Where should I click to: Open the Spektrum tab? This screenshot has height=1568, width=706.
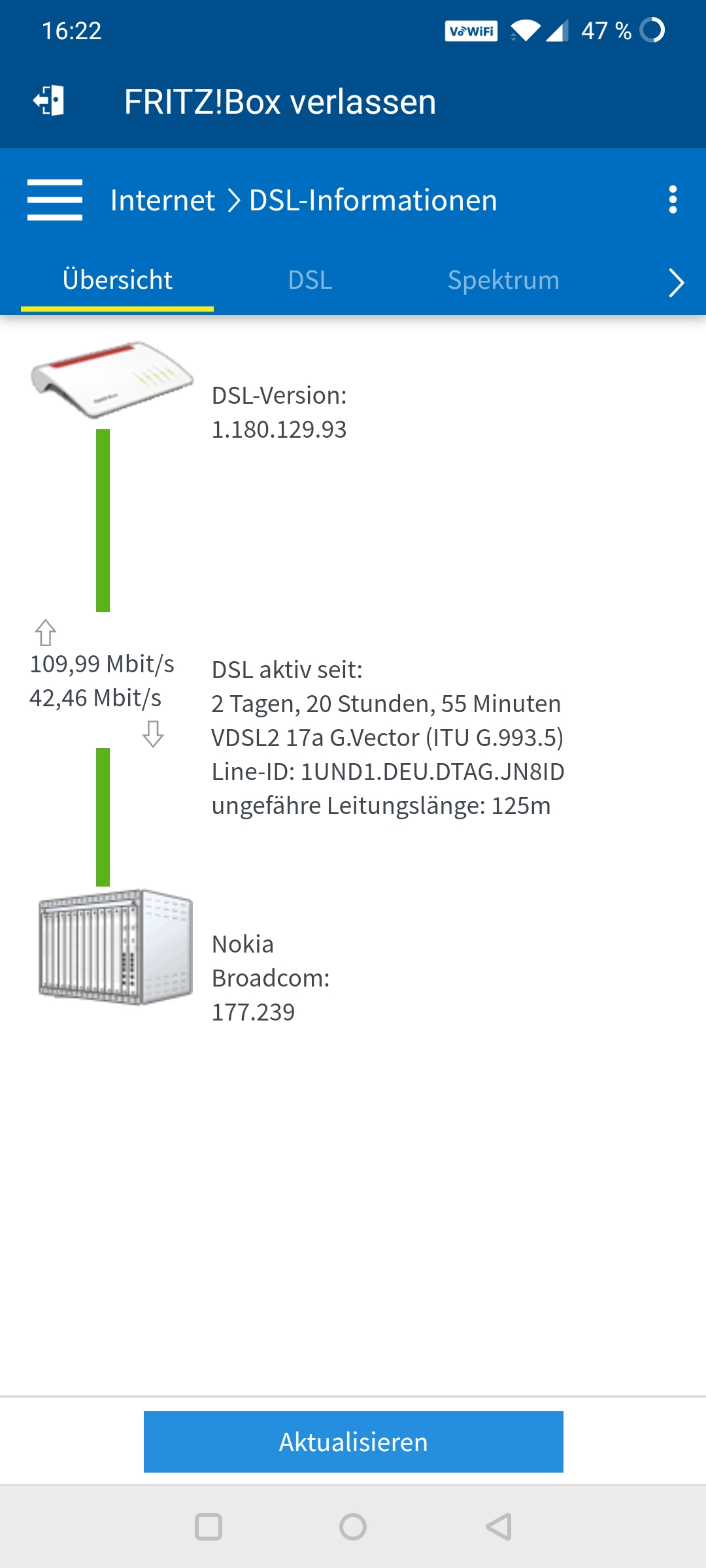(x=503, y=280)
